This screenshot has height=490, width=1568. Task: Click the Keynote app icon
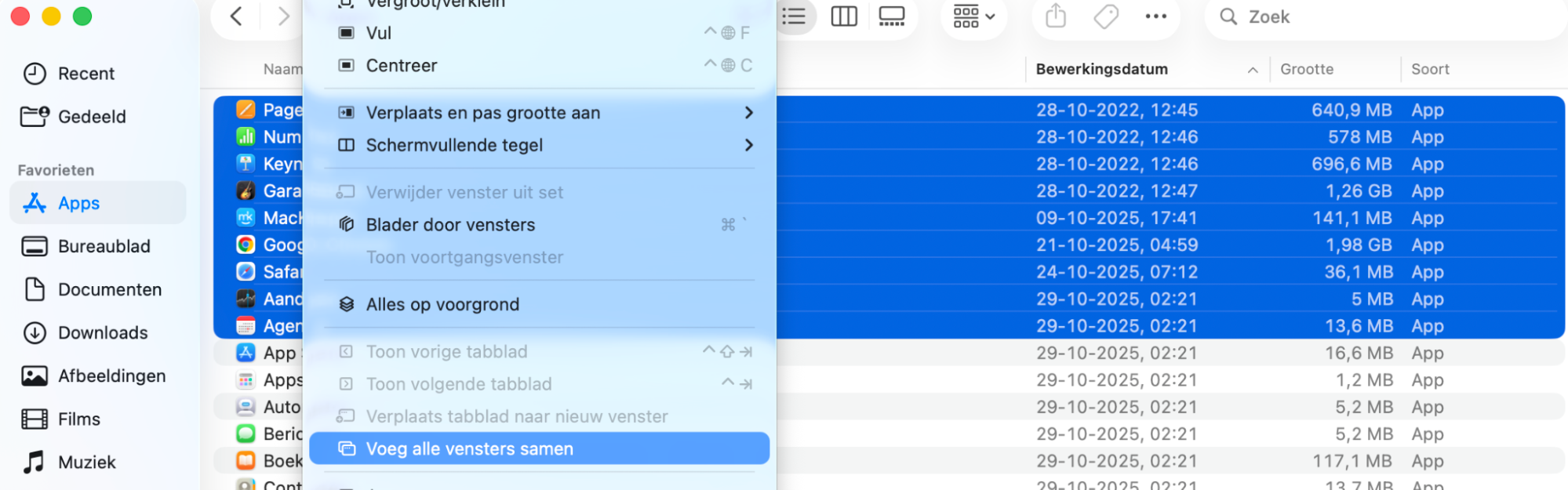click(246, 164)
